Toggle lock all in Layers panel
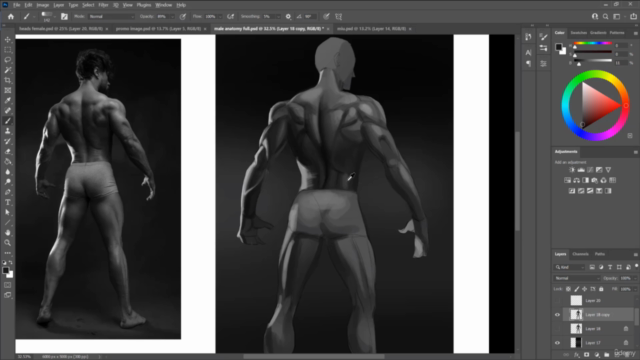 tap(601, 289)
